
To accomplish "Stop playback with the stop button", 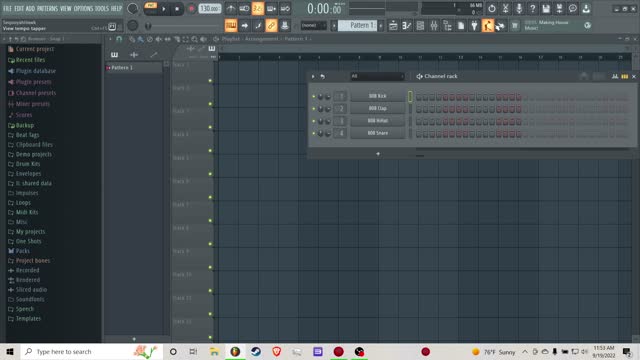I will click(x=177, y=9).
